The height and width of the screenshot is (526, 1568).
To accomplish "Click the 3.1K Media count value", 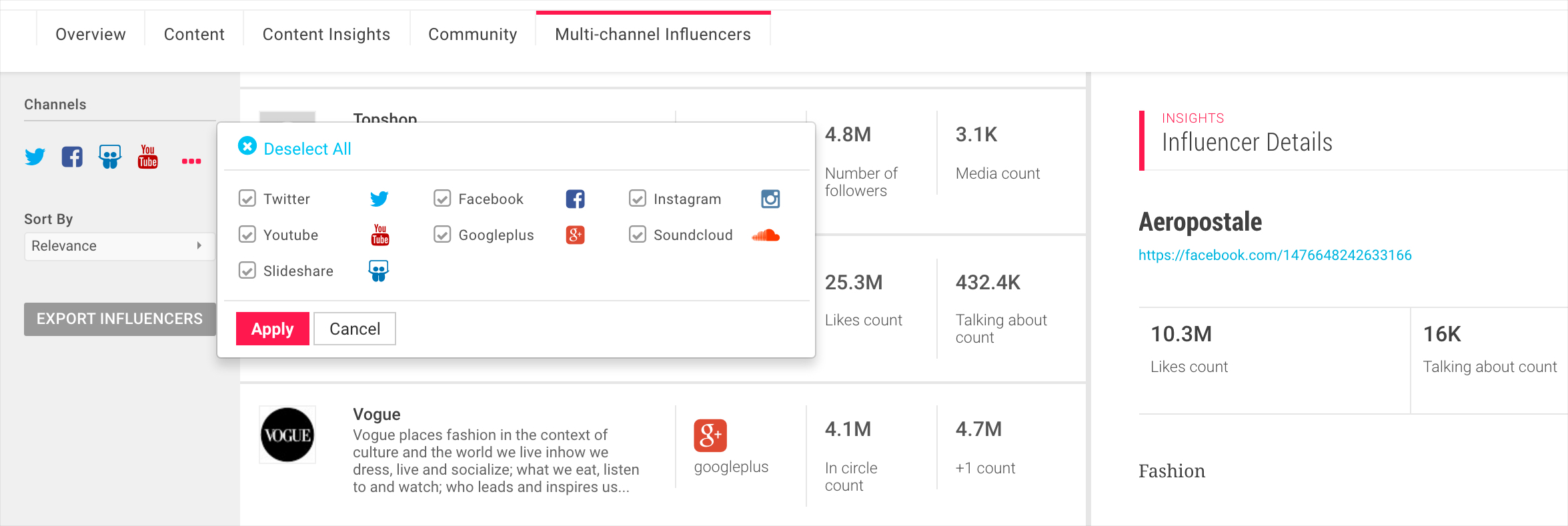I will coord(976,135).
